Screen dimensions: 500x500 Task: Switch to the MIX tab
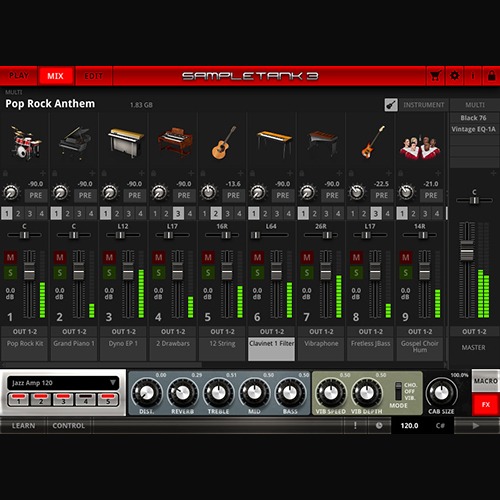click(55, 76)
